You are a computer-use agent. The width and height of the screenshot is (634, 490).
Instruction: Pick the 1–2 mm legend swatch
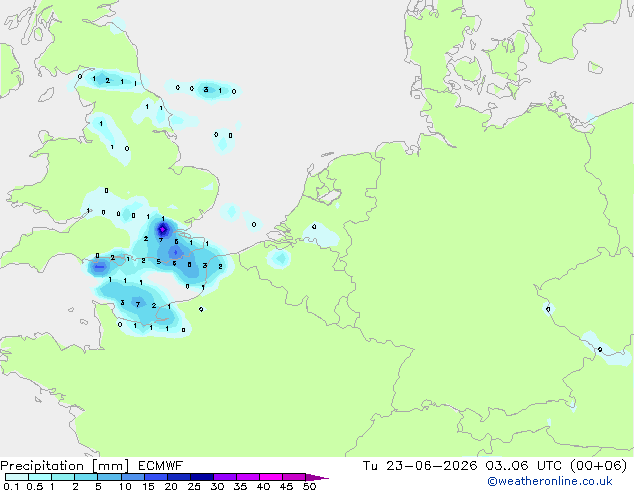[x=63, y=477]
